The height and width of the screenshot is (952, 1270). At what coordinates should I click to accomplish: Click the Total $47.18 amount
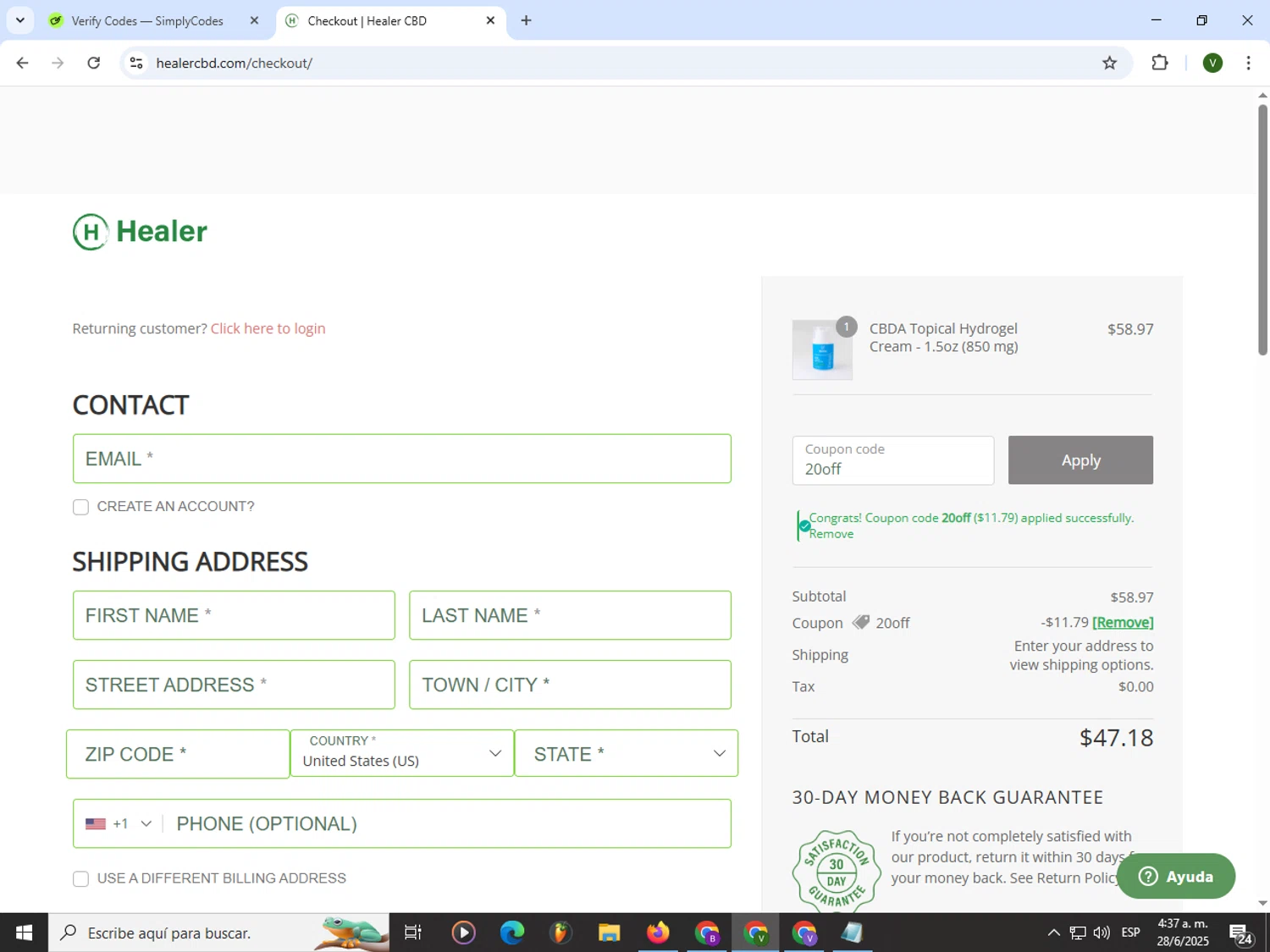pyautogui.click(x=1116, y=737)
